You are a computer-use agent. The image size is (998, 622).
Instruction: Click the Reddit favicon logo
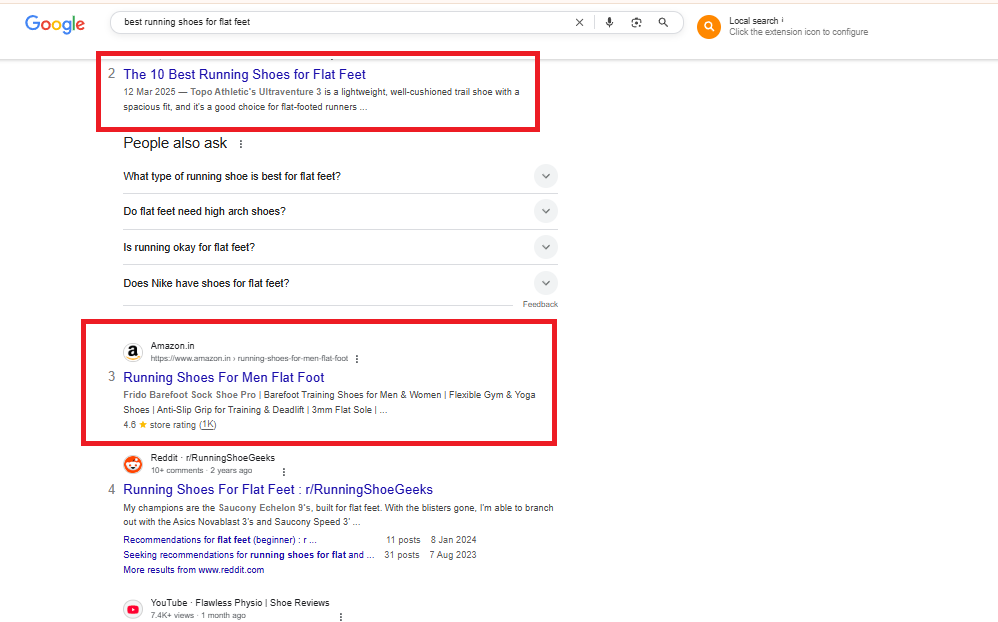[133, 464]
